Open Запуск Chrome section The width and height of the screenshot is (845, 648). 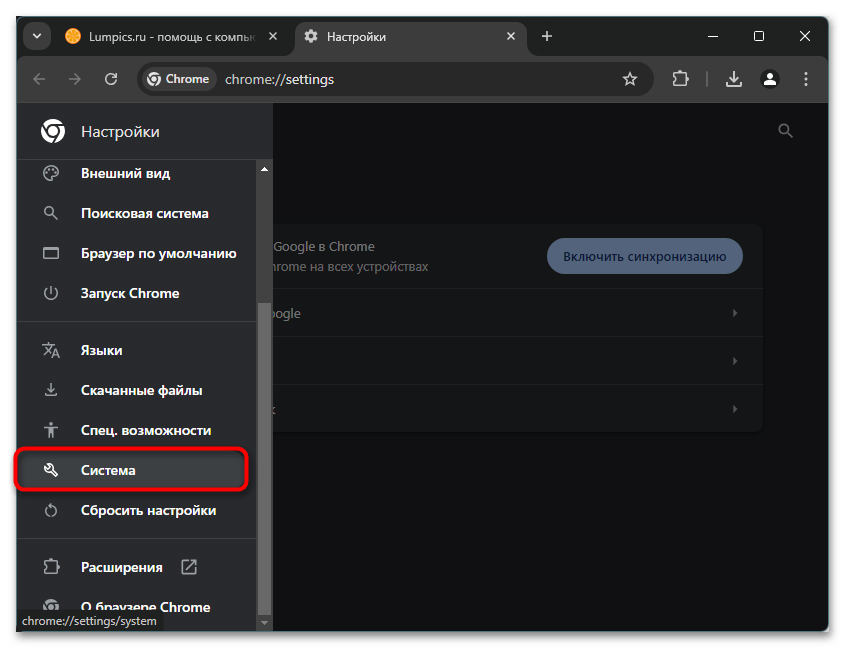(x=137, y=293)
